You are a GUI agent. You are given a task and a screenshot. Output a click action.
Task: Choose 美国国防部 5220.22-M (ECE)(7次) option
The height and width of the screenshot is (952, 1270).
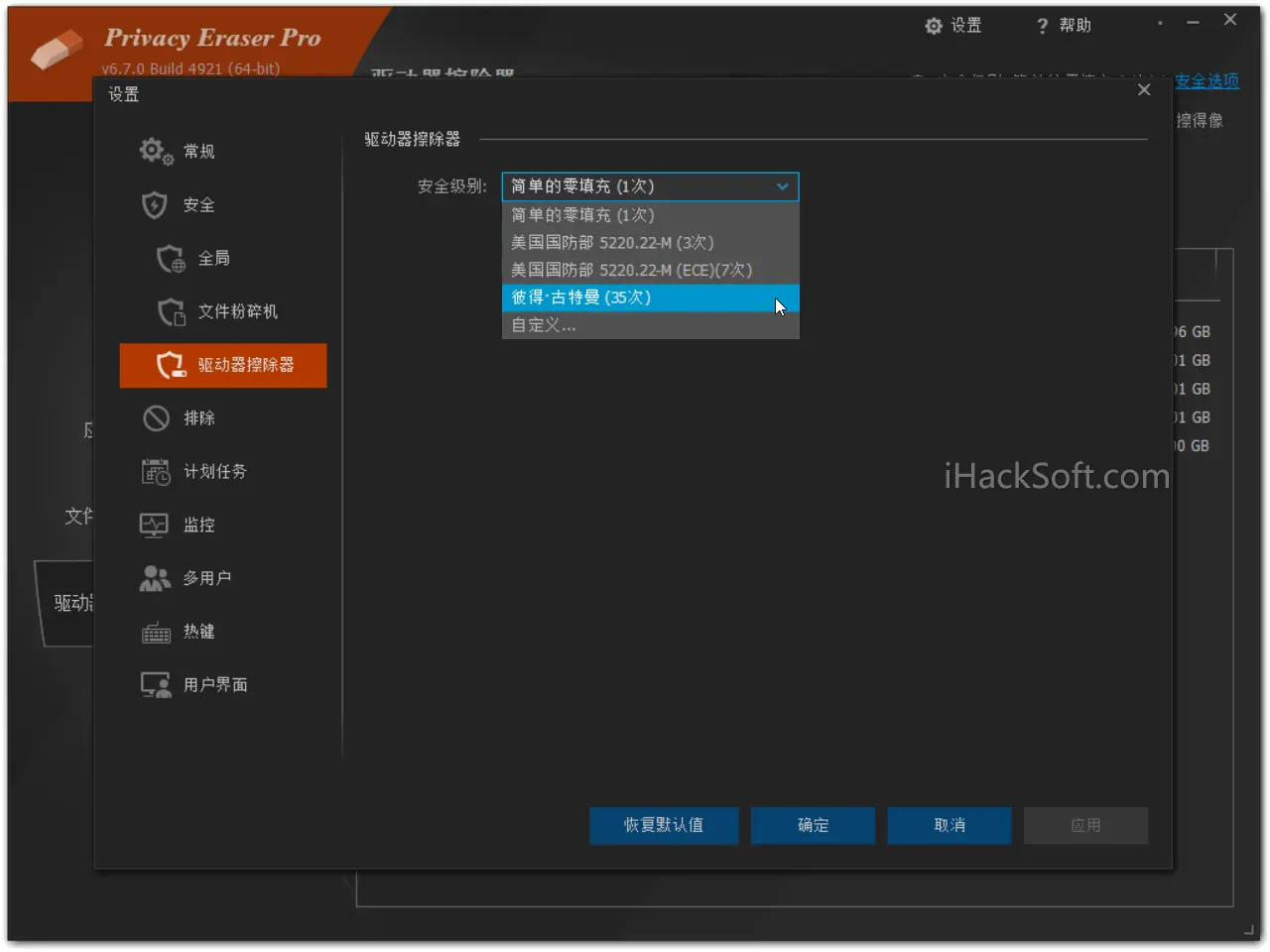(x=650, y=271)
